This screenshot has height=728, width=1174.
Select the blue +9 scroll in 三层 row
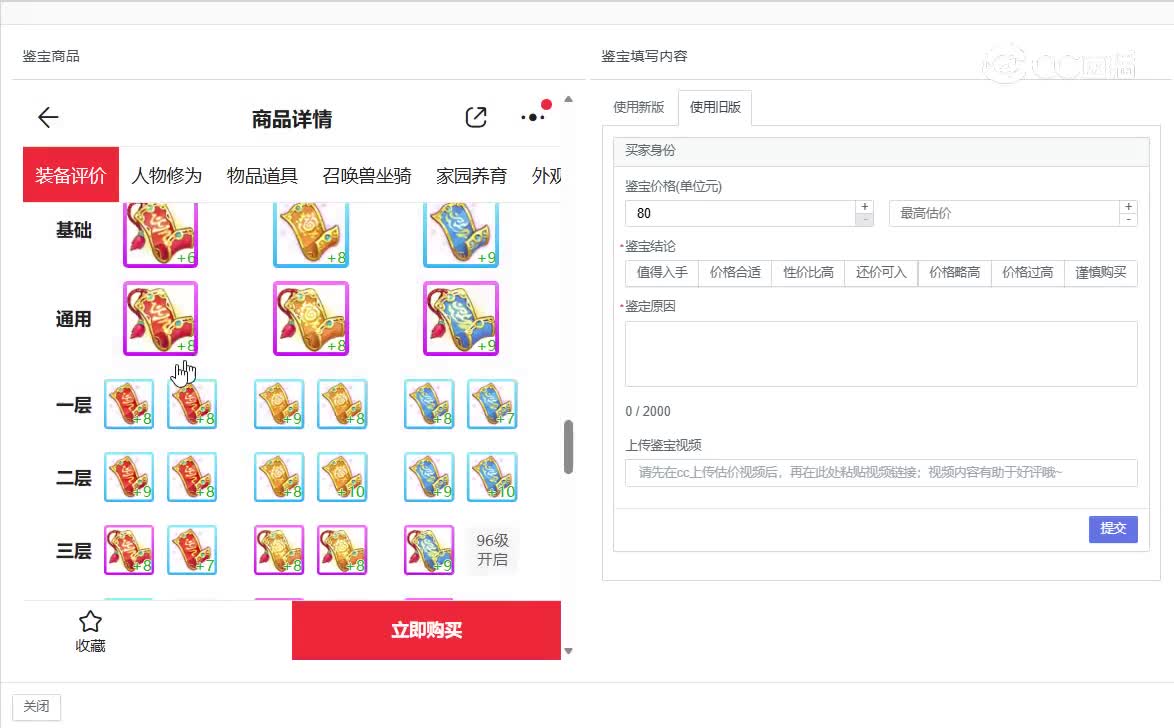pos(429,550)
